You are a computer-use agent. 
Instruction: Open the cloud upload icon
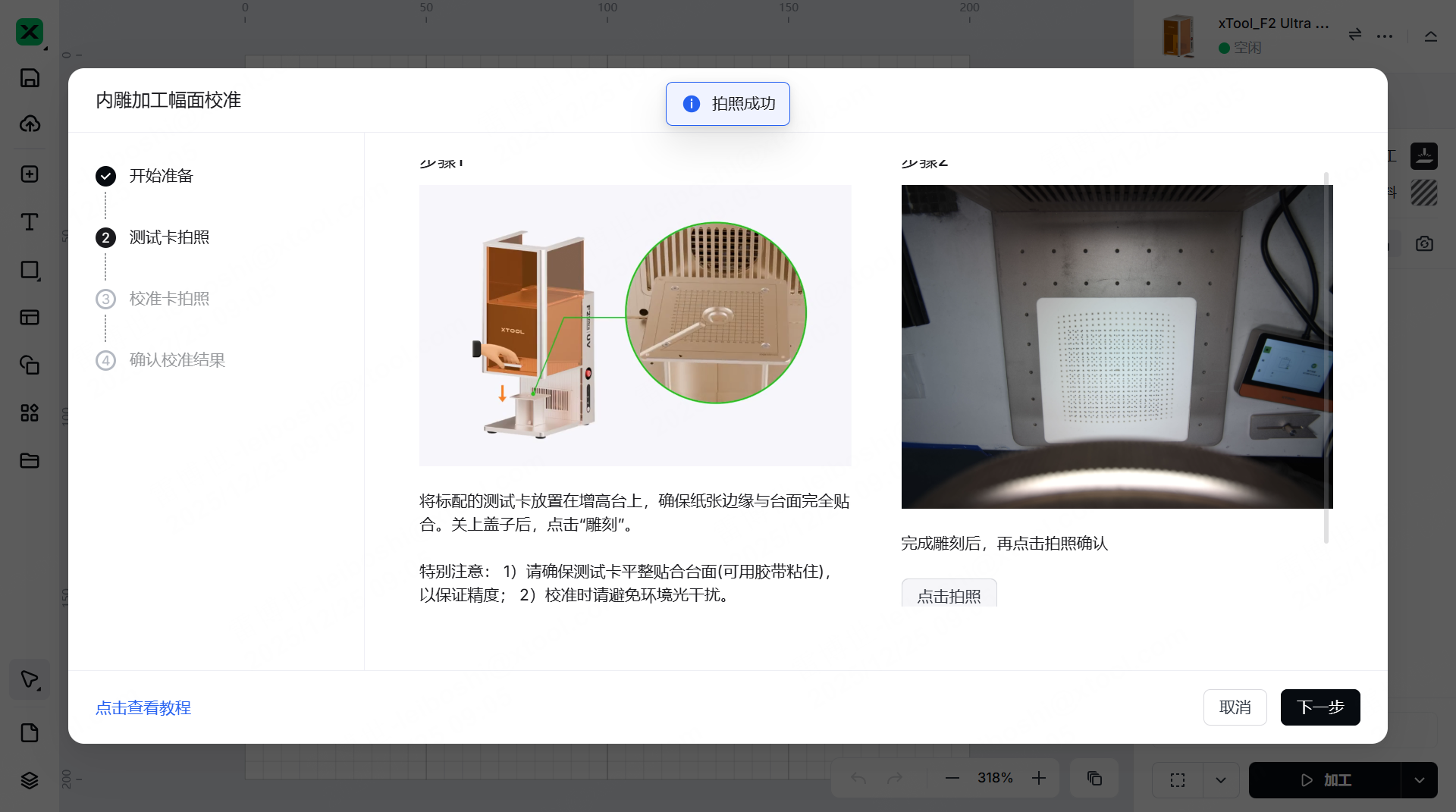coord(30,124)
